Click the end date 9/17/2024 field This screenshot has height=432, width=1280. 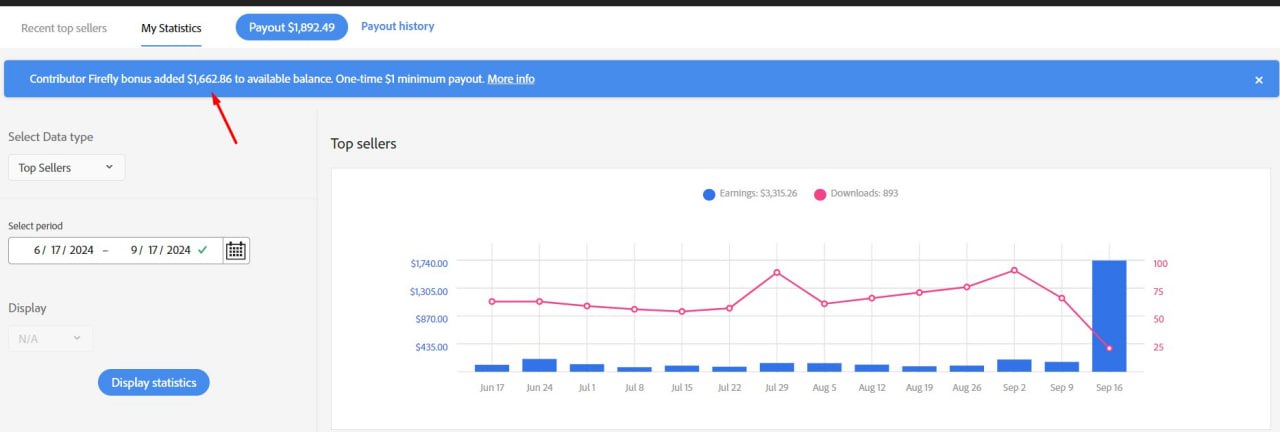160,250
